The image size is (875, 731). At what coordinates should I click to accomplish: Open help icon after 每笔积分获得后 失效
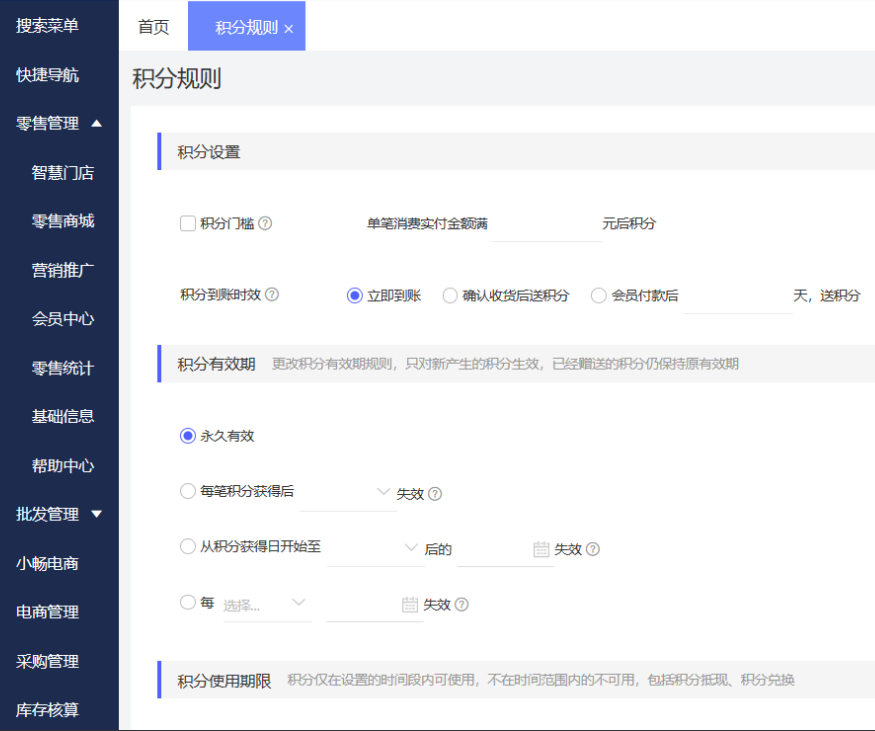pos(435,494)
